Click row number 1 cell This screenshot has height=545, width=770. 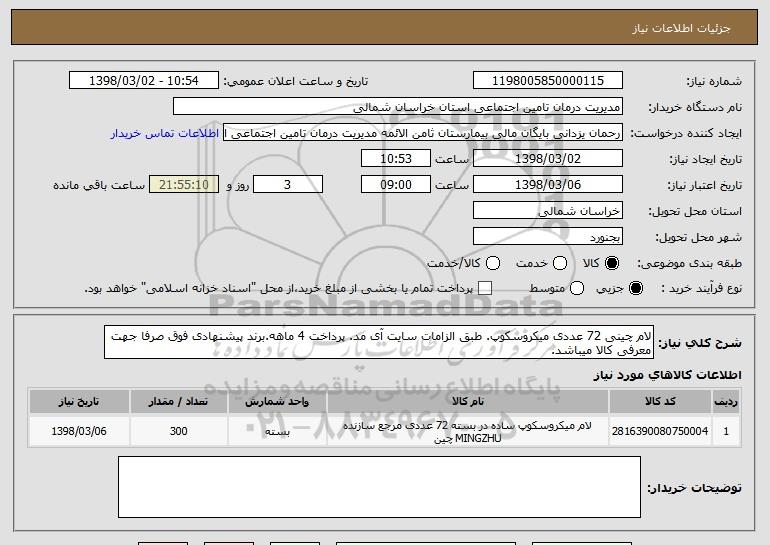(x=726, y=431)
